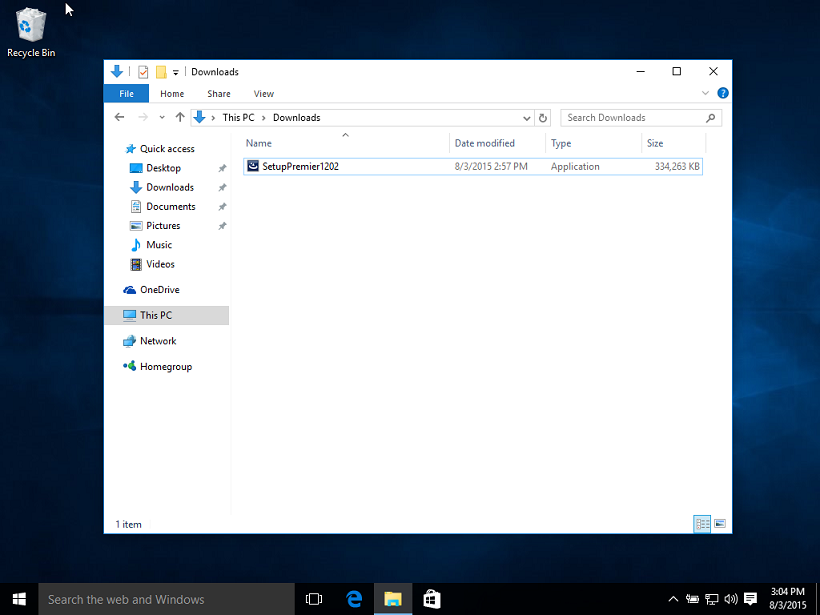The image size is (820, 615).
Task: Open the Action Center notifications icon
Action: pos(750,599)
